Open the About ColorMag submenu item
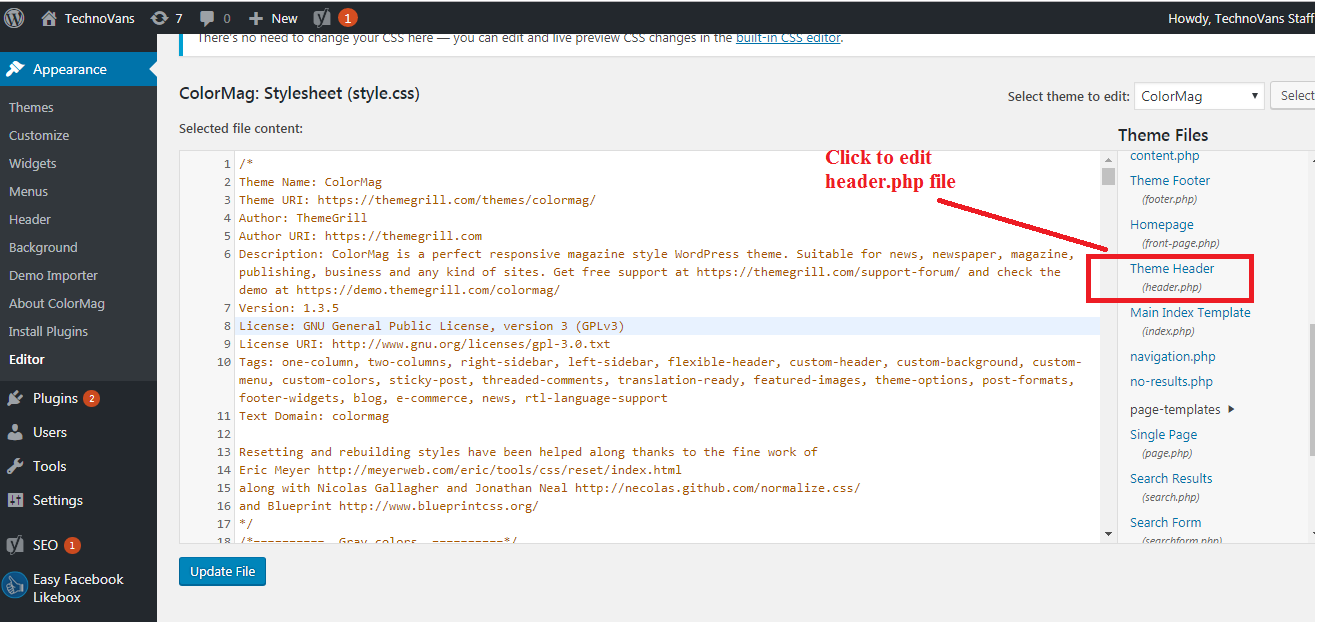The width and height of the screenshot is (1318, 622). pos(57,303)
